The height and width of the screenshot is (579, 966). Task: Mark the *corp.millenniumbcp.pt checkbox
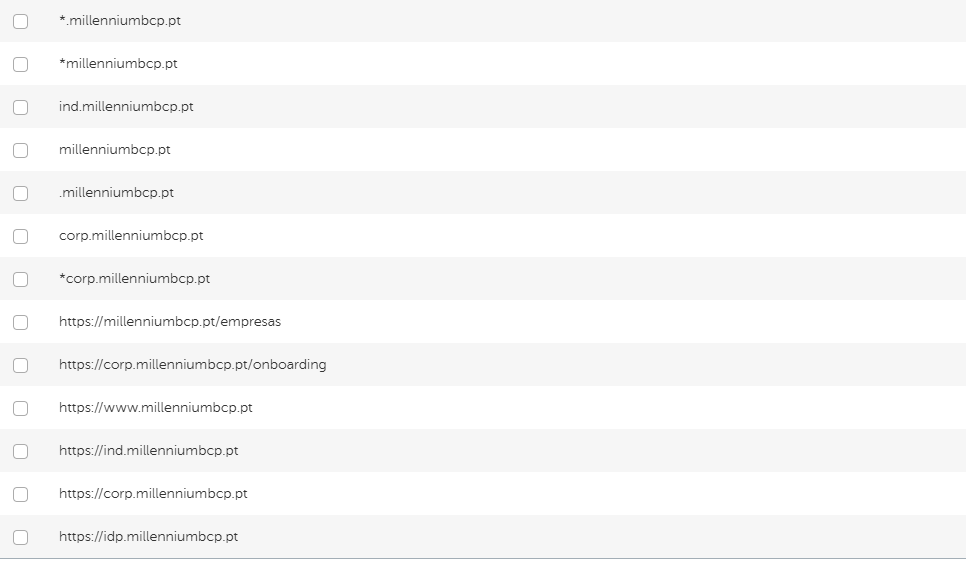coord(20,279)
